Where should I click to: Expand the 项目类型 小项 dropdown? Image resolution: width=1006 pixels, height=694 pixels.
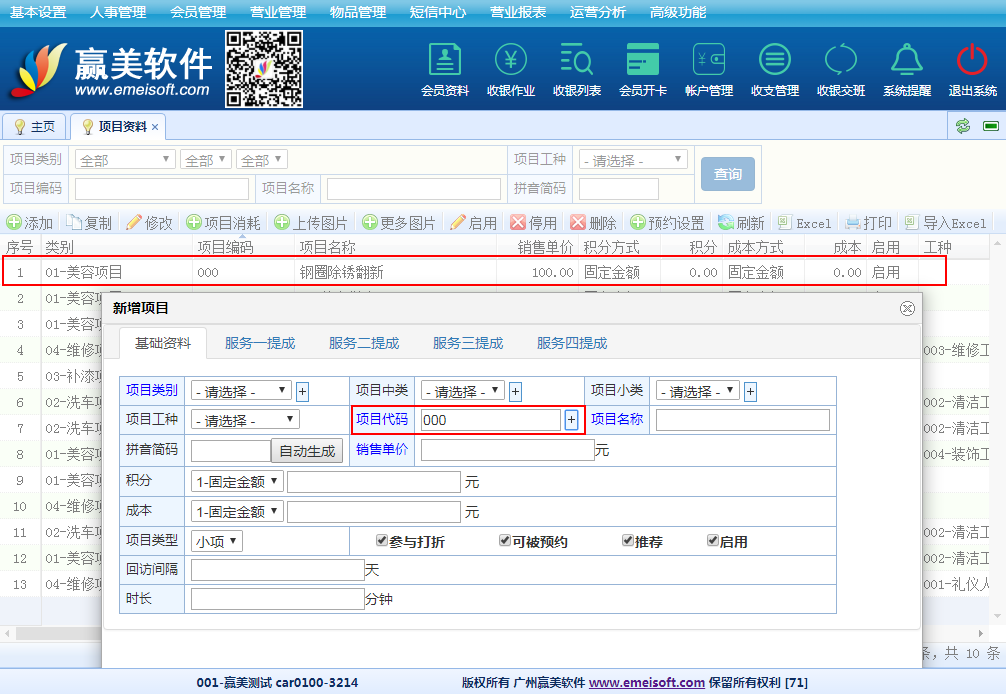point(217,541)
